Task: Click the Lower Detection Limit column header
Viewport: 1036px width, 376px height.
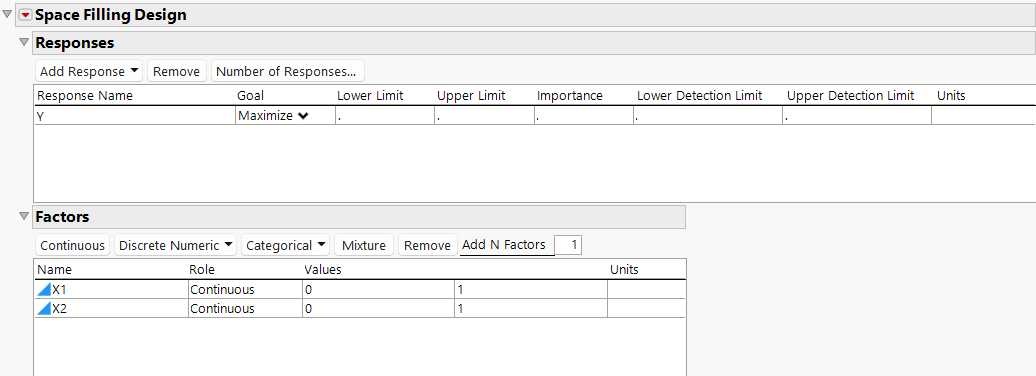Action: pos(699,96)
